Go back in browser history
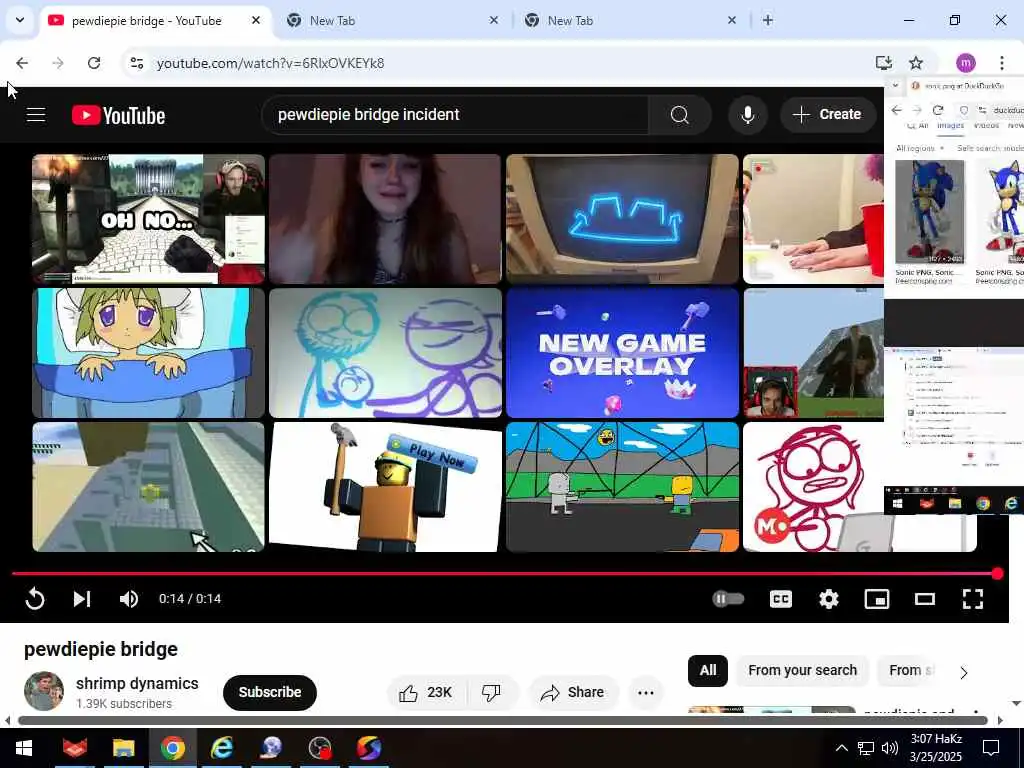The width and height of the screenshot is (1024, 768). (22, 63)
